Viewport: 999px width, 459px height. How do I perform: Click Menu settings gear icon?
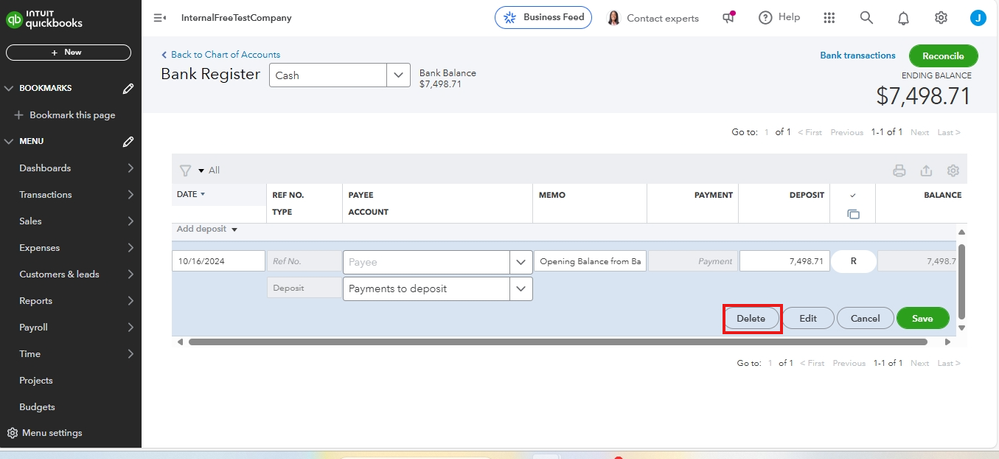12,433
